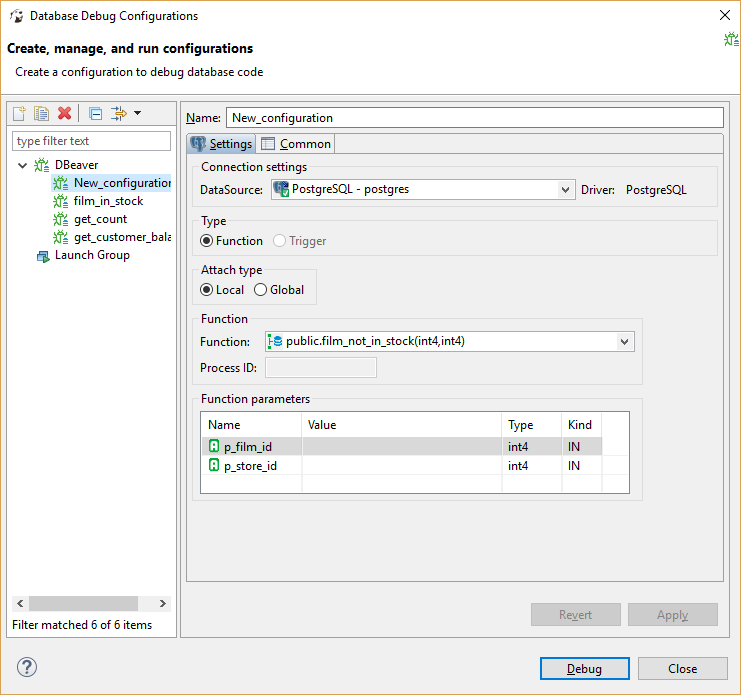The width and height of the screenshot is (741, 695).
Task: Click the Process ID field
Action: point(321,368)
